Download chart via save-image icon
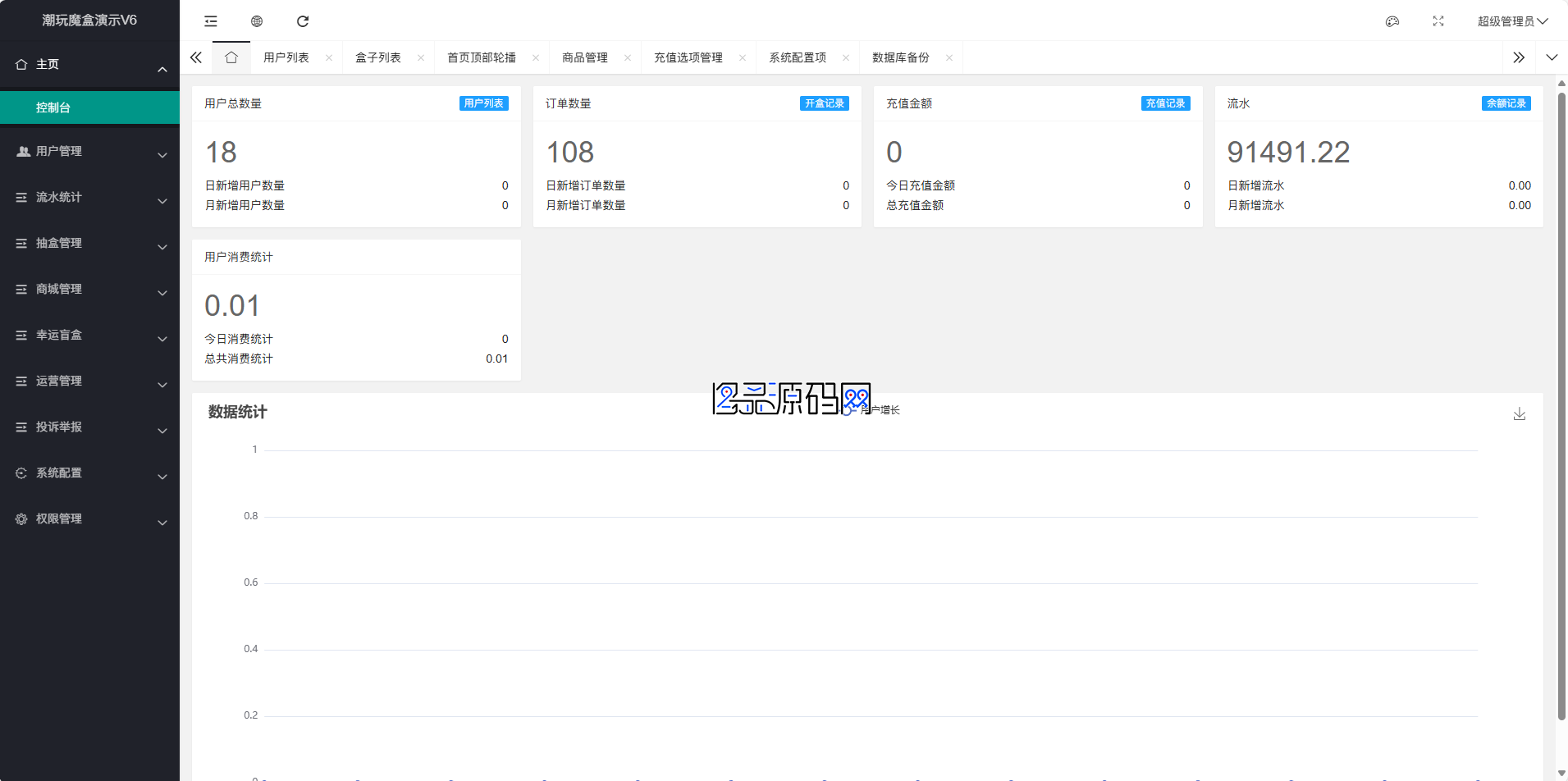Image resolution: width=1568 pixels, height=781 pixels. 1520,414
